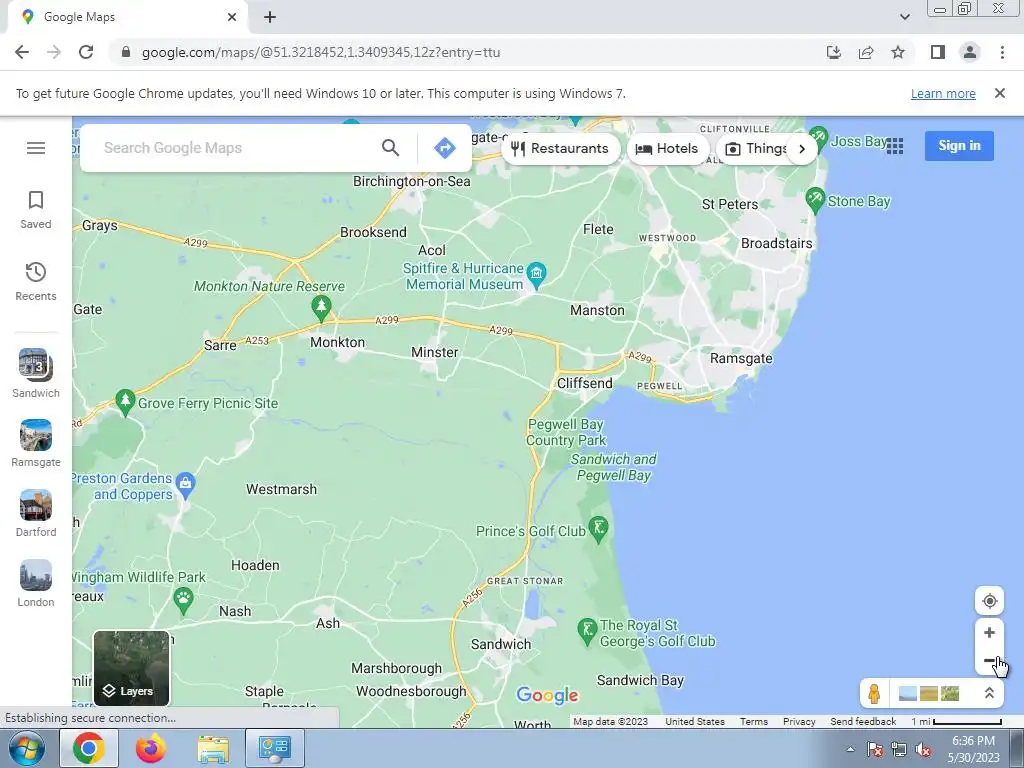Select the Google Maps tab
This screenshot has height=768, width=1024.
(127, 17)
